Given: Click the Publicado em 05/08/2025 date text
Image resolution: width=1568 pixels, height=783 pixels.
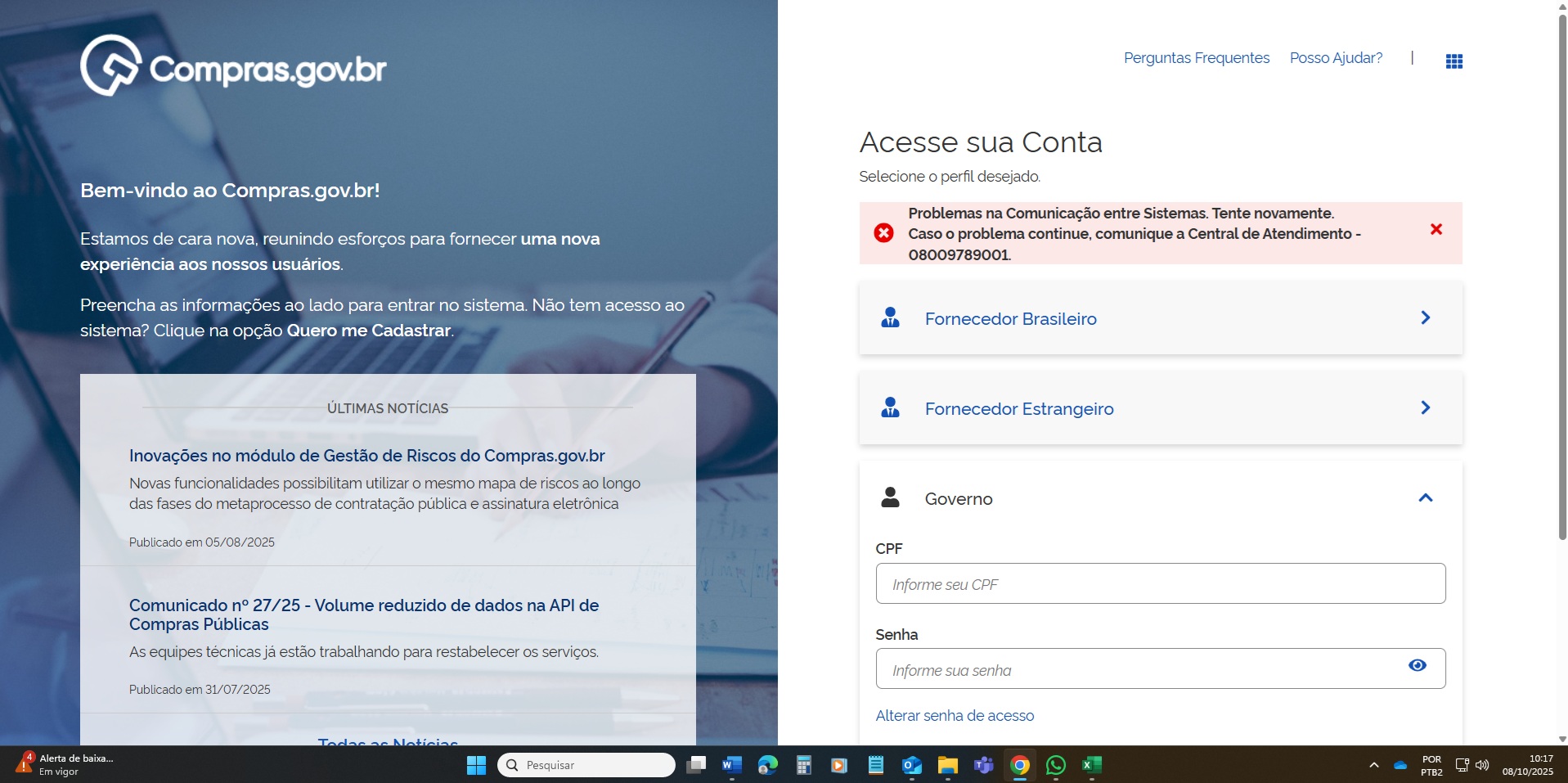Looking at the screenshot, I should pos(202,542).
